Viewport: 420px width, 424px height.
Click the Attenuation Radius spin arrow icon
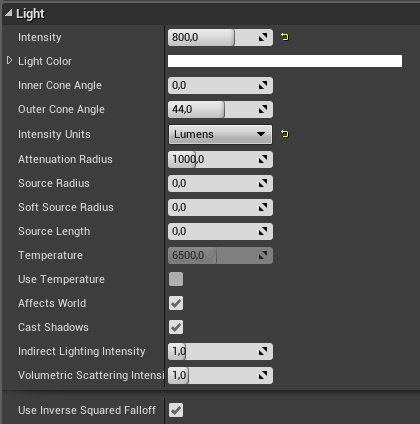(263, 159)
